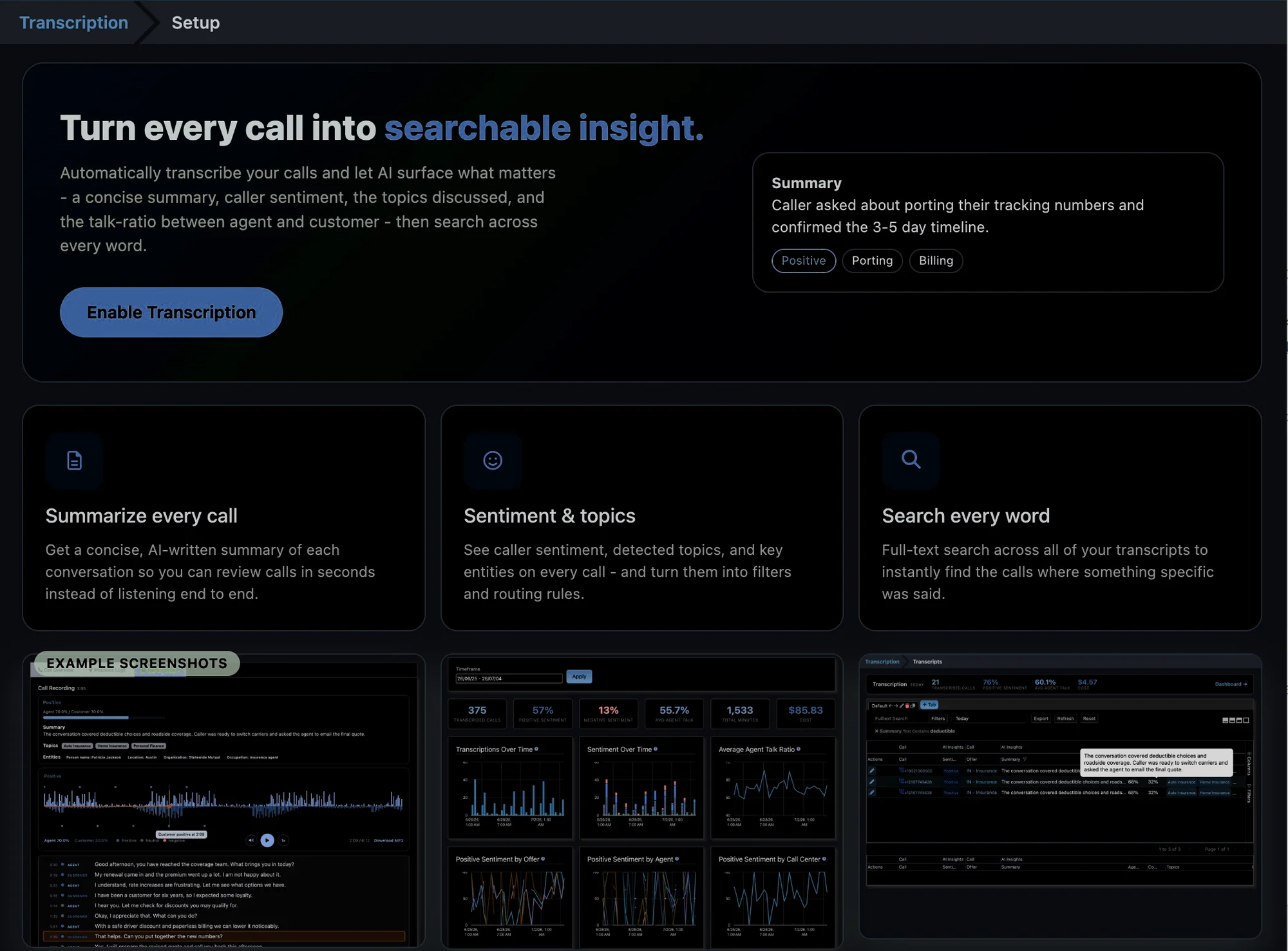Click the document icon above Summarize every call

(75, 460)
